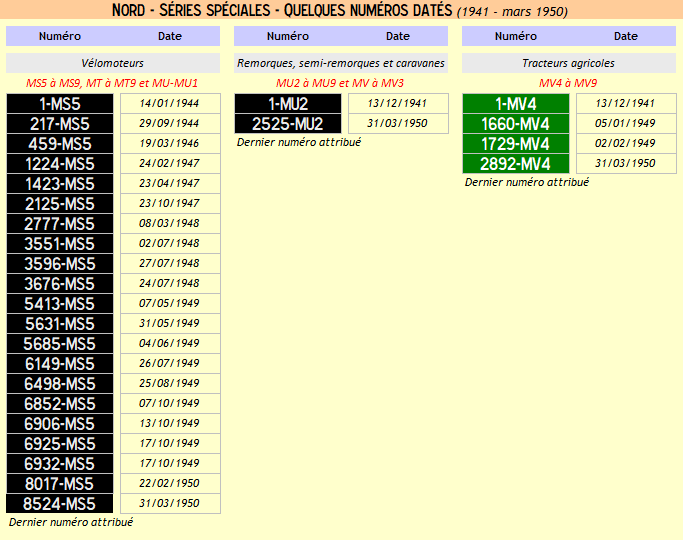The image size is (683, 540).
Task: Select date 26/07/1949
Action: pyautogui.click(x=170, y=364)
